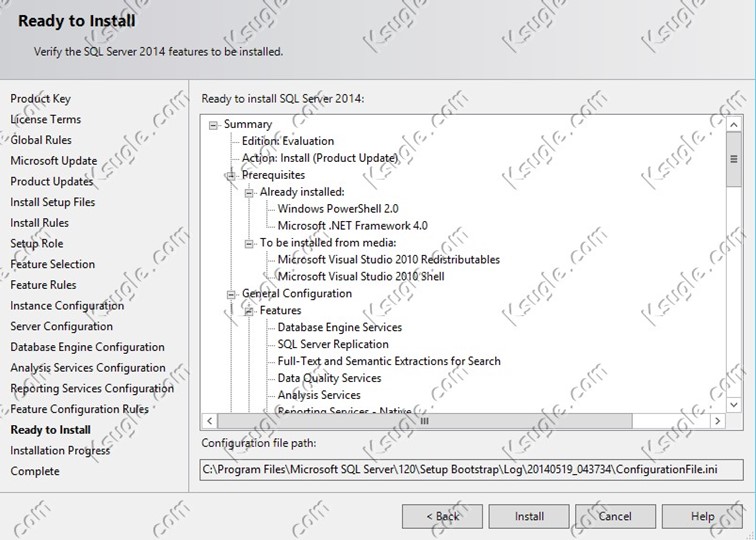This screenshot has height=540, width=756.
Task: Select the Global Rules step
Action: coord(41,140)
